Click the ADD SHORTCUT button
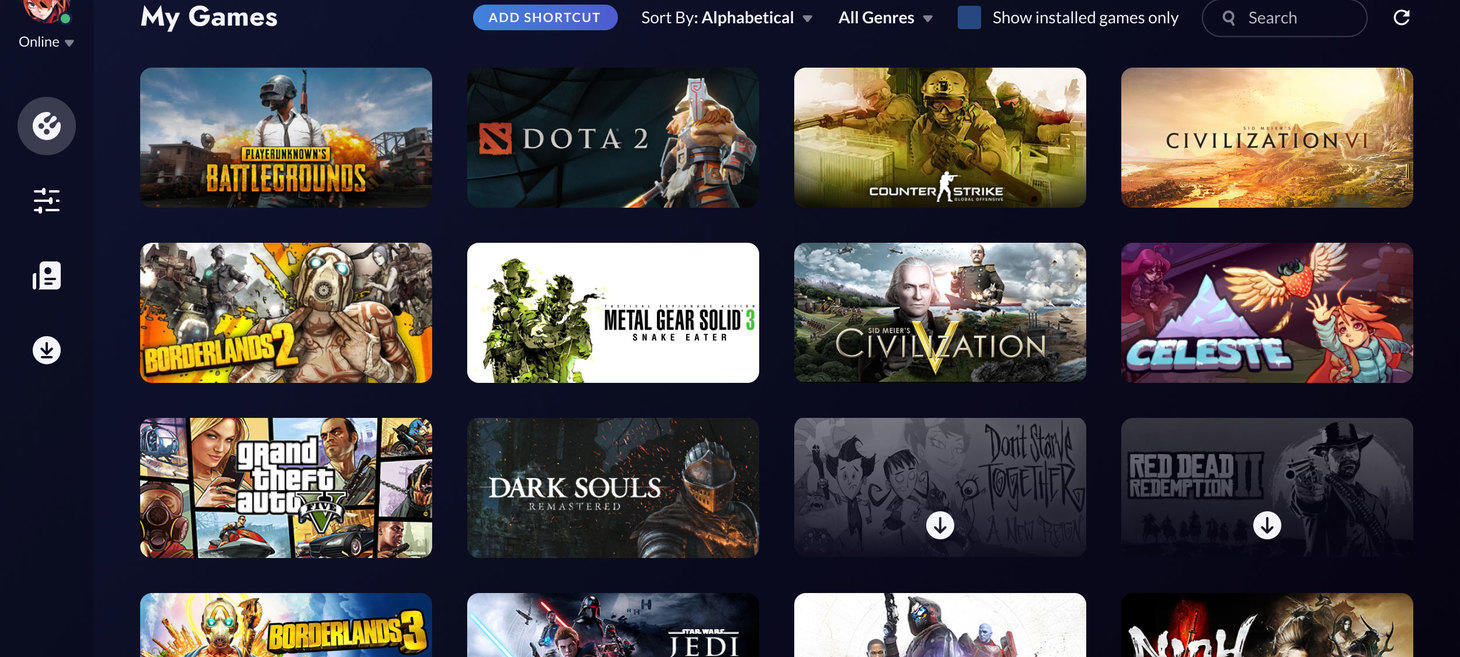The height and width of the screenshot is (657, 1460). (545, 17)
